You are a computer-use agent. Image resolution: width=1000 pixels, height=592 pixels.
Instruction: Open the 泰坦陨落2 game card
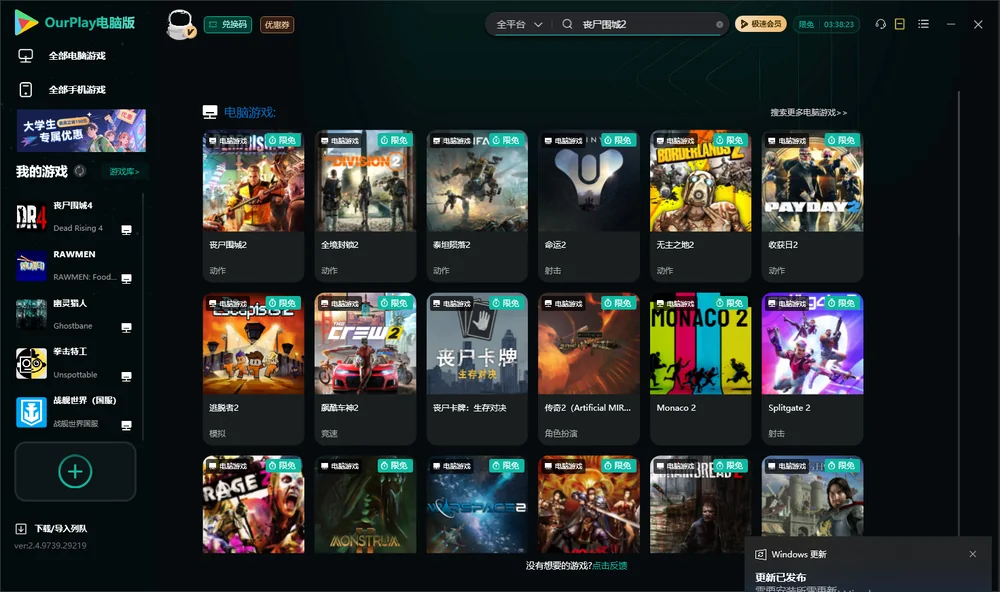(x=477, y=206)
